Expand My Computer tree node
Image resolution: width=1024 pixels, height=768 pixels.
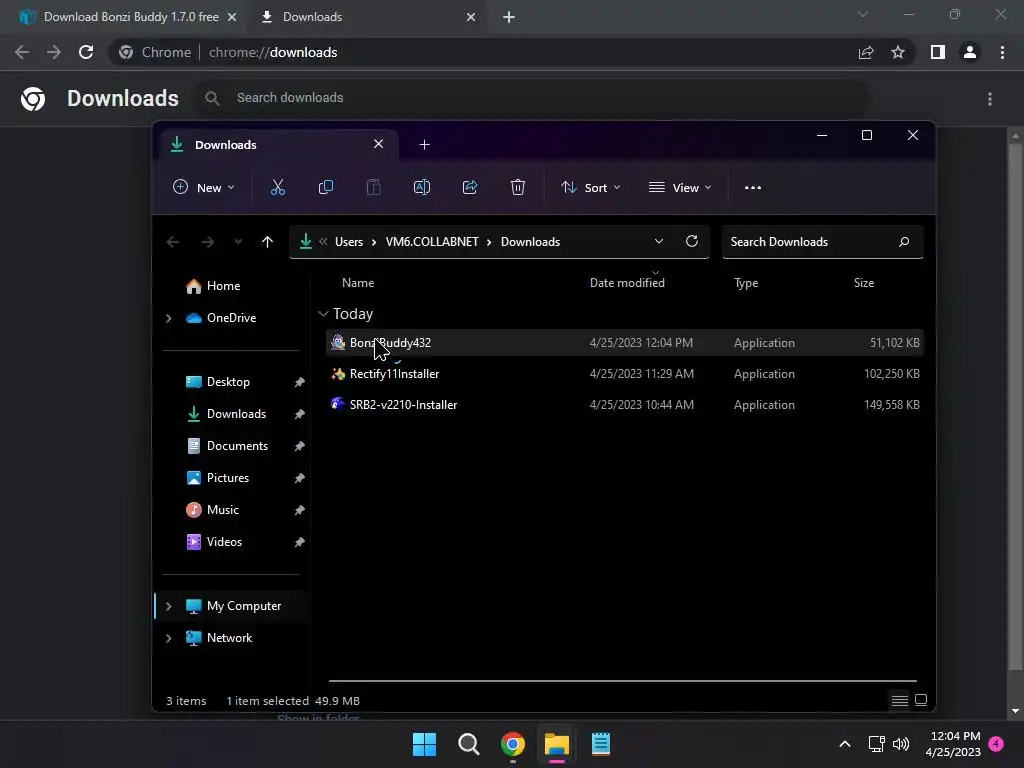click(168, 606)
